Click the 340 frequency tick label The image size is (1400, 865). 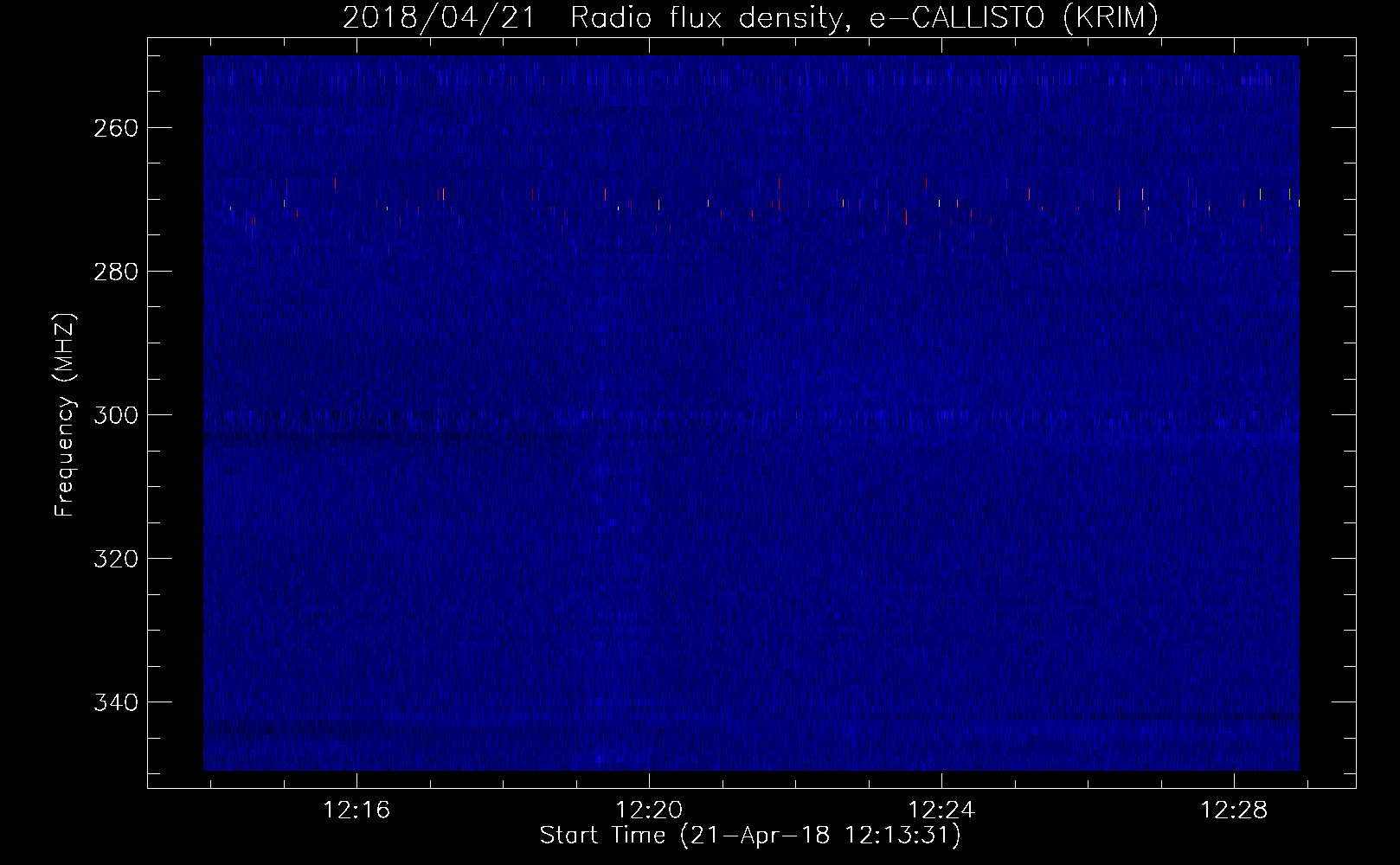[116, 702]
